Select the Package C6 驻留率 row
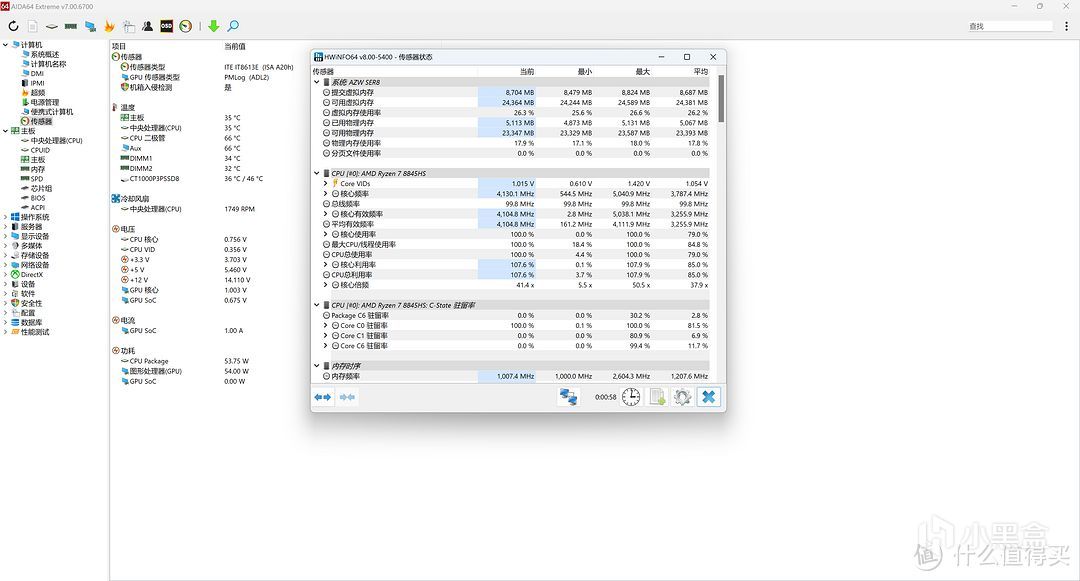1080x581 pixels. 515,315
